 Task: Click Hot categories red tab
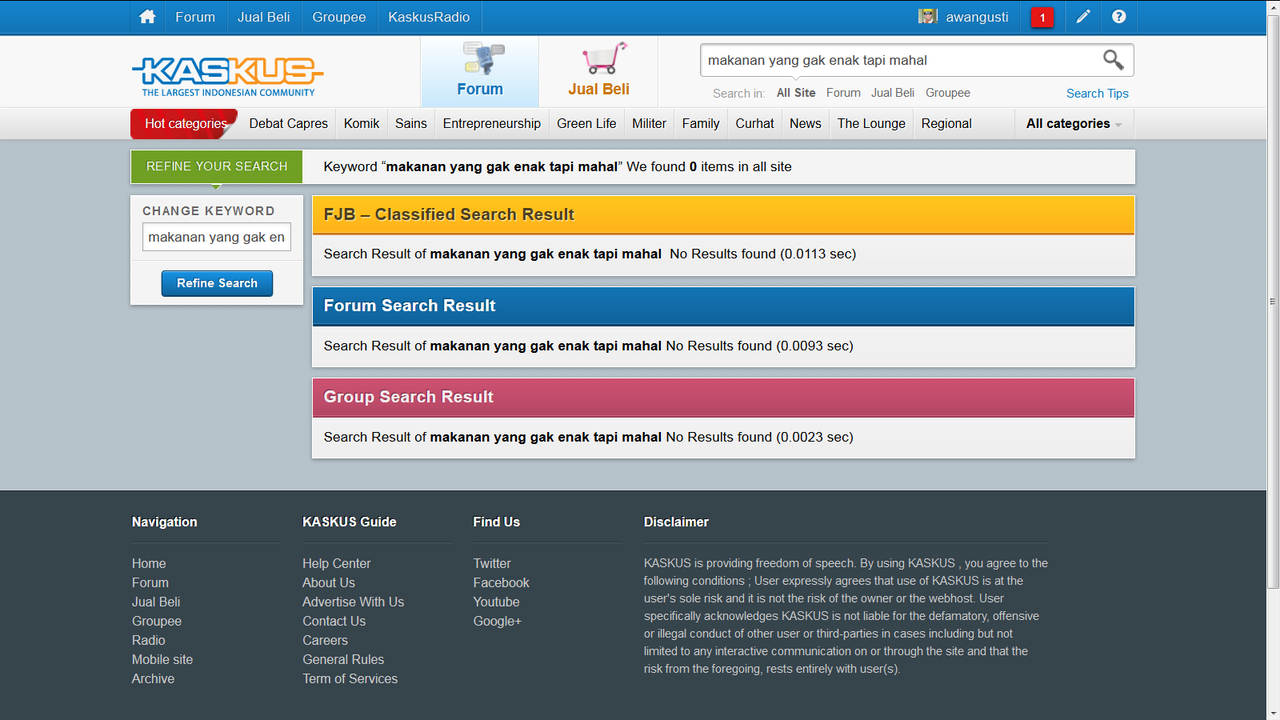click(x=184, y=124)
